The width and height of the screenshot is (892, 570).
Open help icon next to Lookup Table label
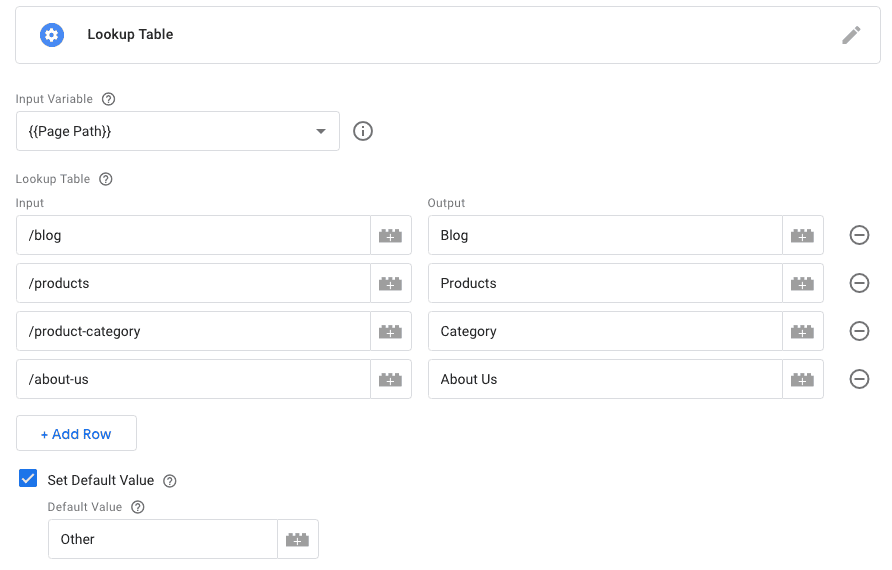[106, 179]
